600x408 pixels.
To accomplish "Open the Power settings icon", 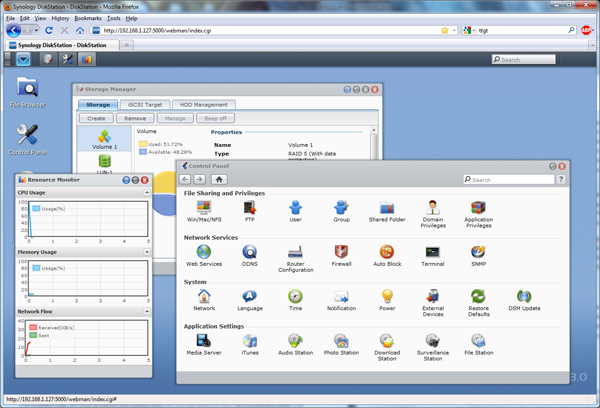I will coord(387,297).
